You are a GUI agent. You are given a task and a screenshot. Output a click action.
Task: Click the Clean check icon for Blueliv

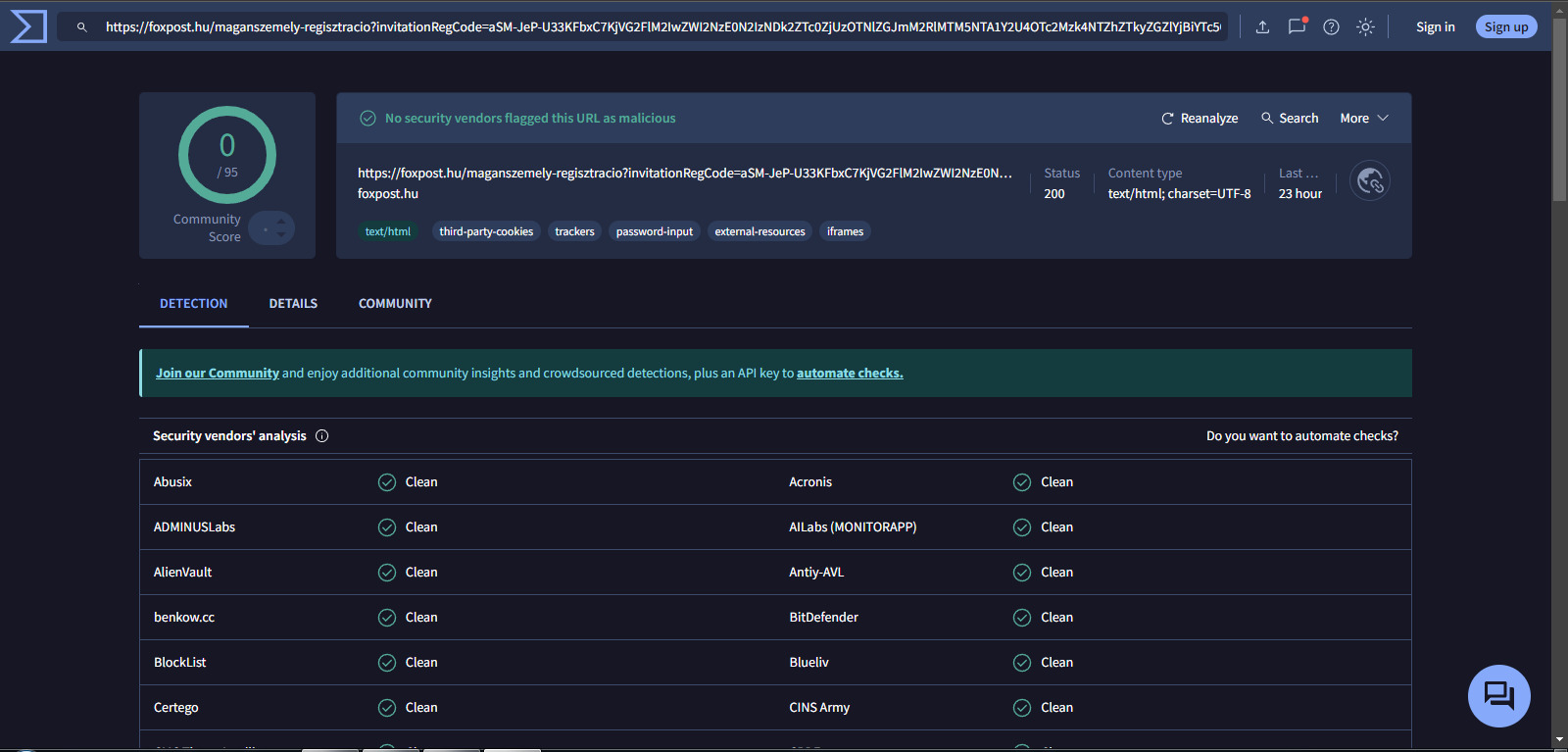point(1022,663)
